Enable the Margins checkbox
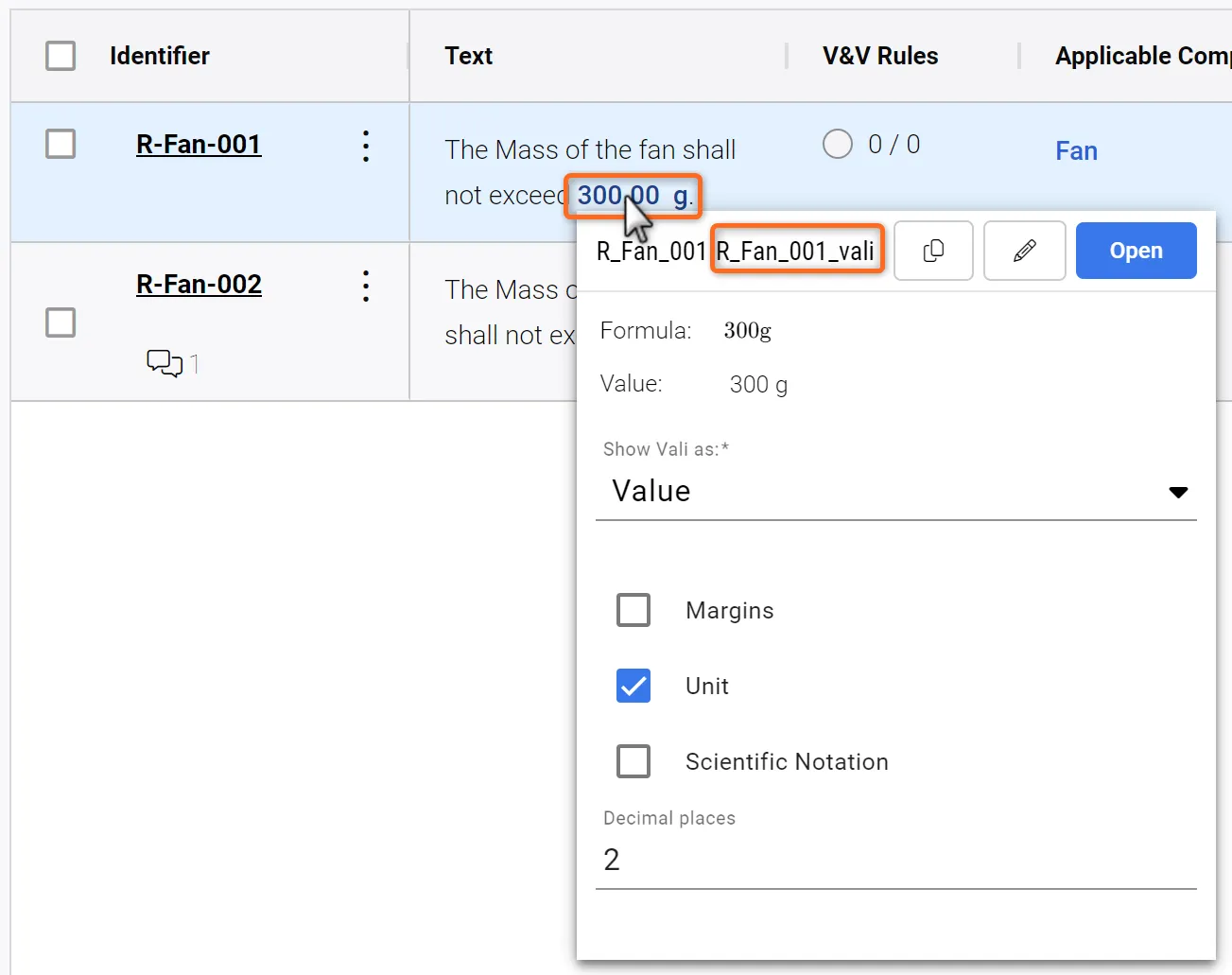 633,610
